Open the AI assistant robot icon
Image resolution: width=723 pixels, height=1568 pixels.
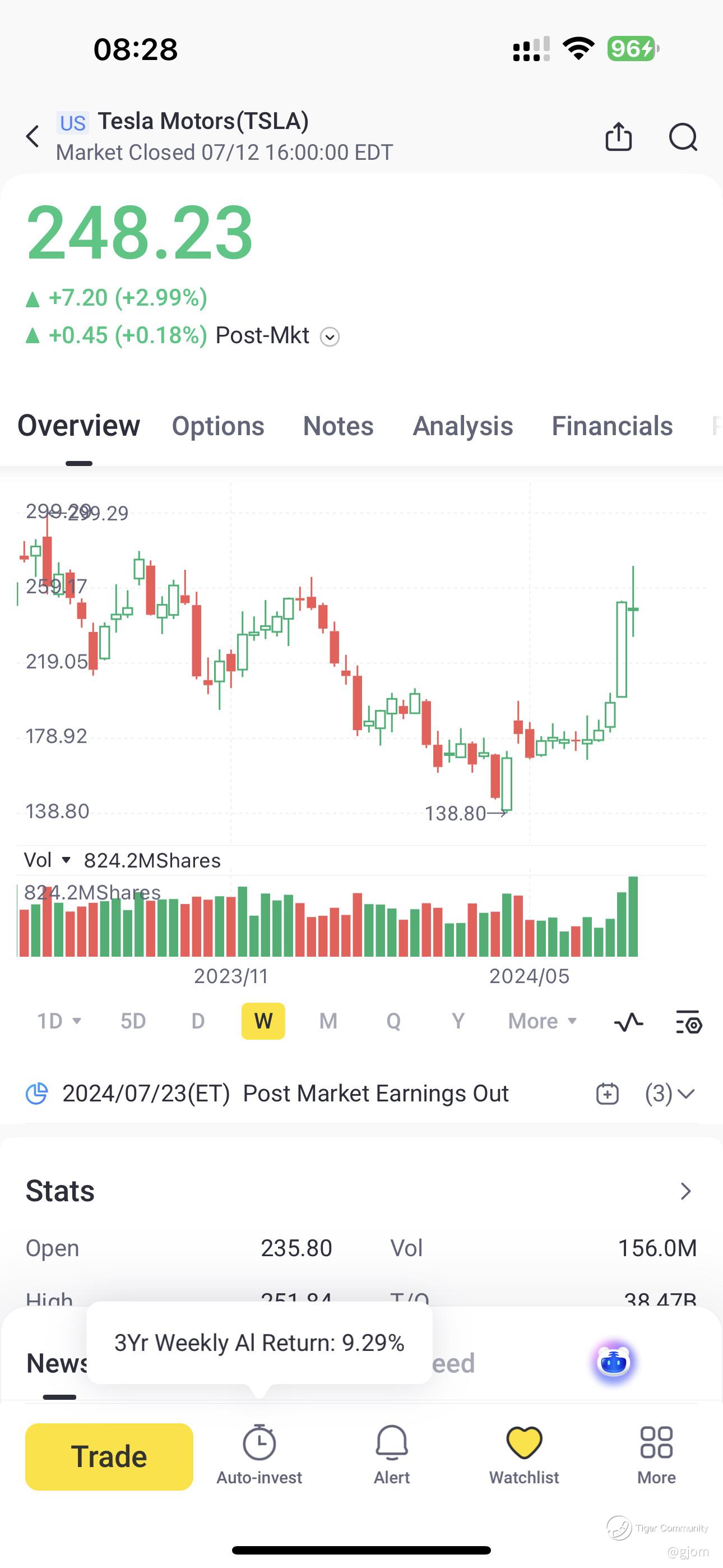click(614, 1361)
